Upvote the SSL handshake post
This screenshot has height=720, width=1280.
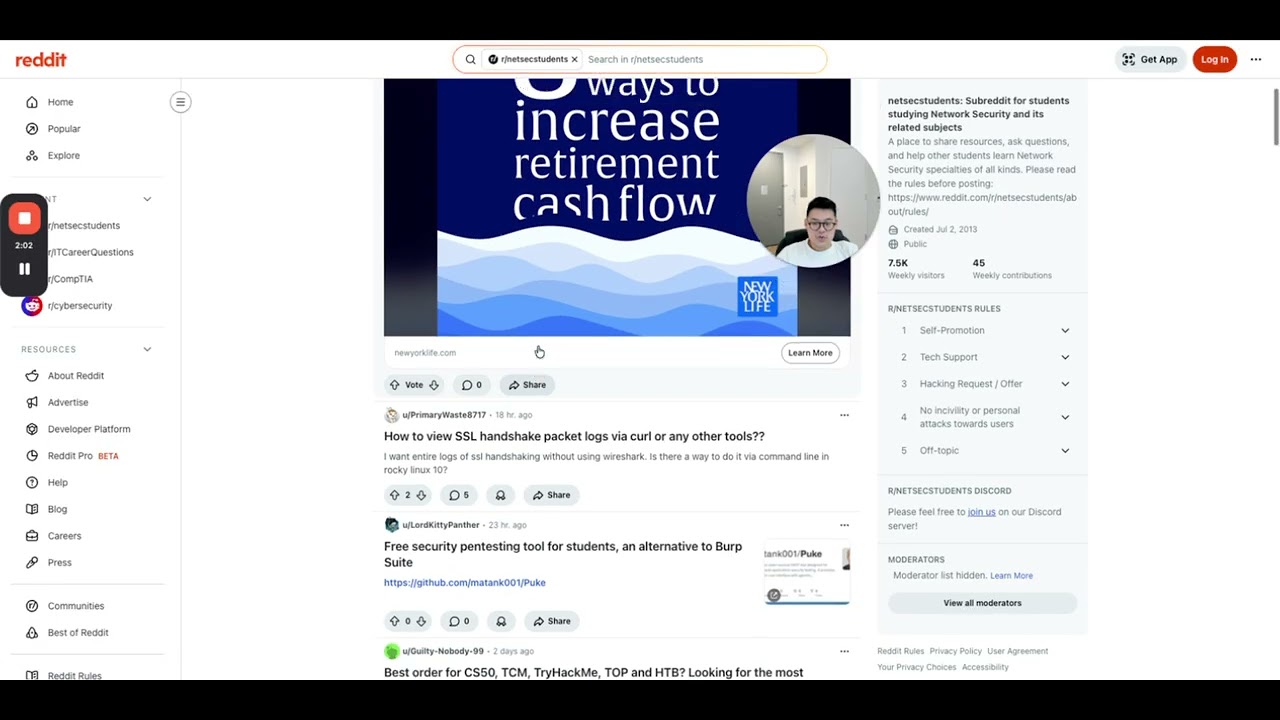[x=395, y=495]
